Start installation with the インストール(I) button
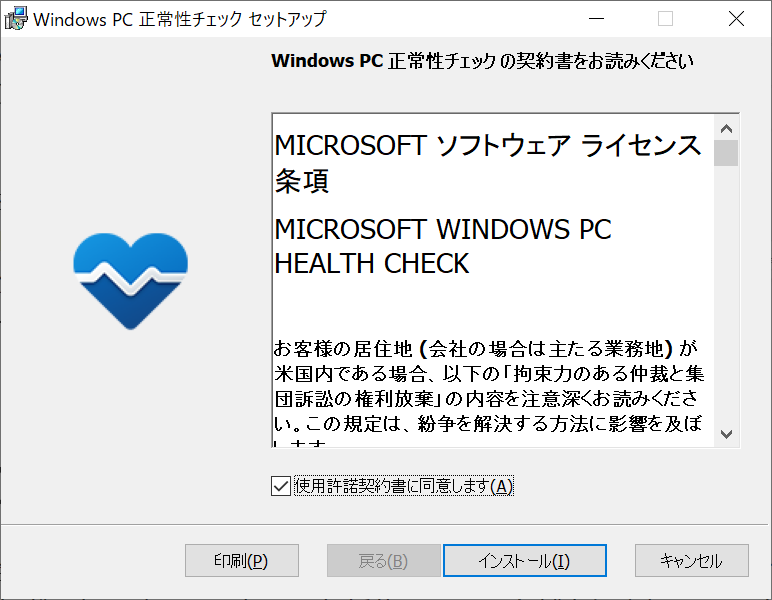Image resolution: width=772 pixels, height=600 pixels. (x=525, y=561)
